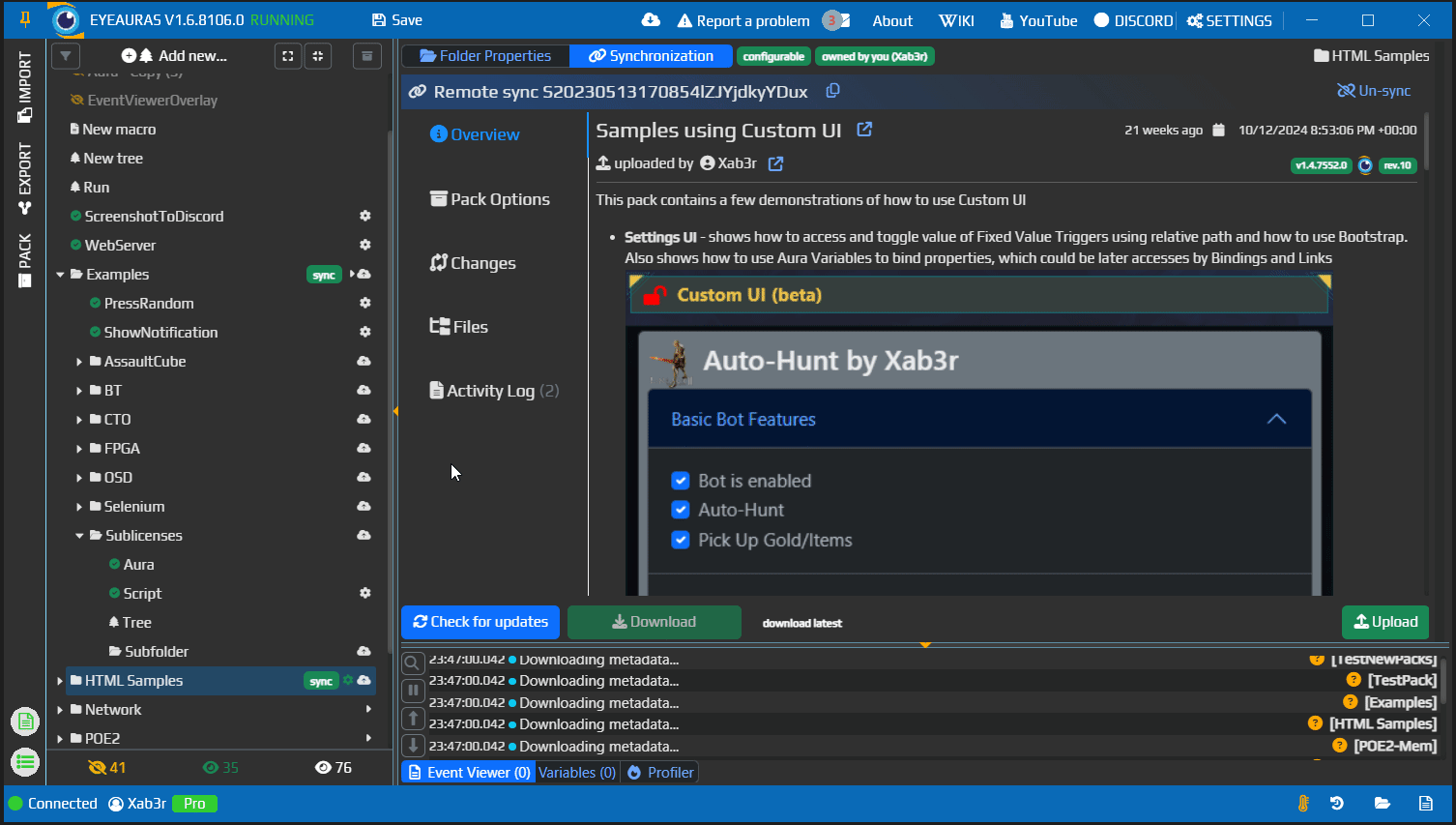
Task: Collapse the Basic Bot Features section
Action: (1276, 420)
